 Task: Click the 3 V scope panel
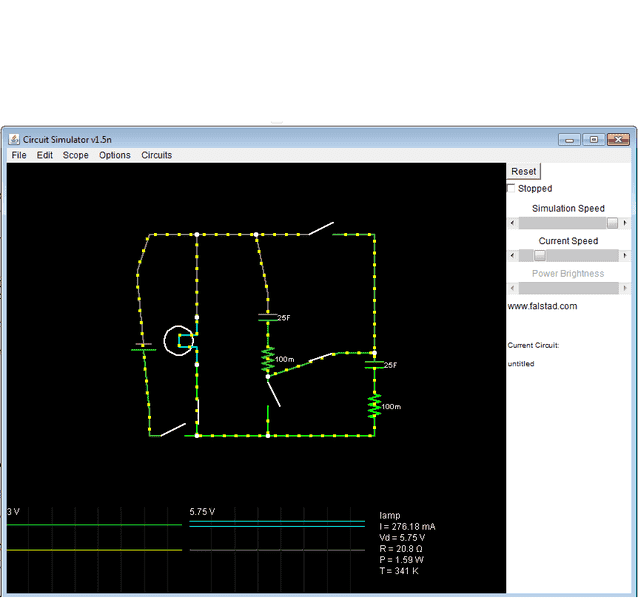pos(94,549)
